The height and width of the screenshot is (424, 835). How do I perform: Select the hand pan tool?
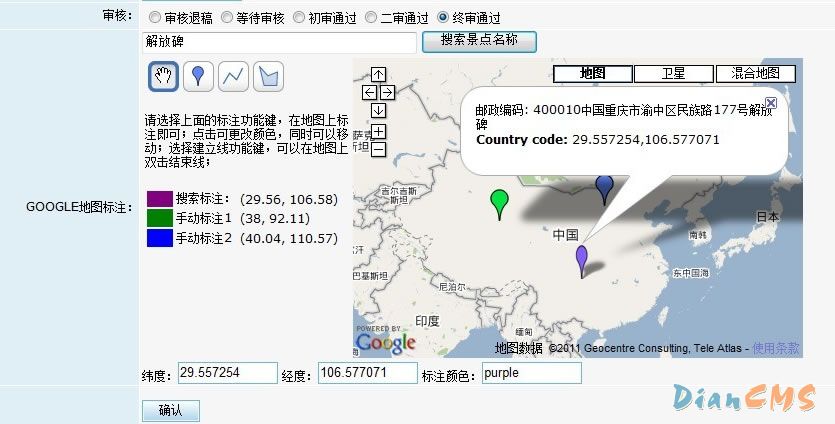click(164, 75)
